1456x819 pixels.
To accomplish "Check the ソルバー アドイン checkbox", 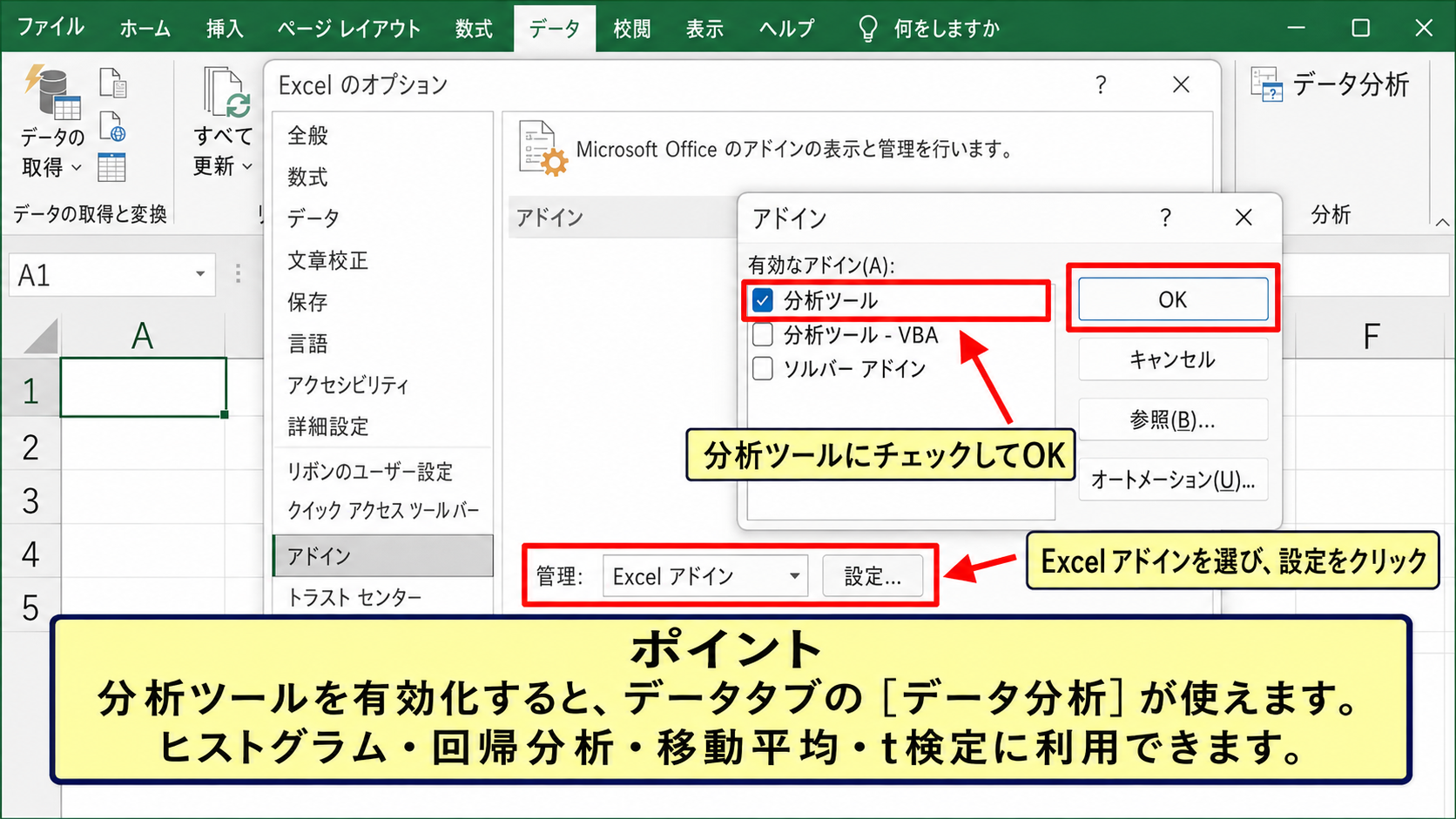I will coord(763,368).
